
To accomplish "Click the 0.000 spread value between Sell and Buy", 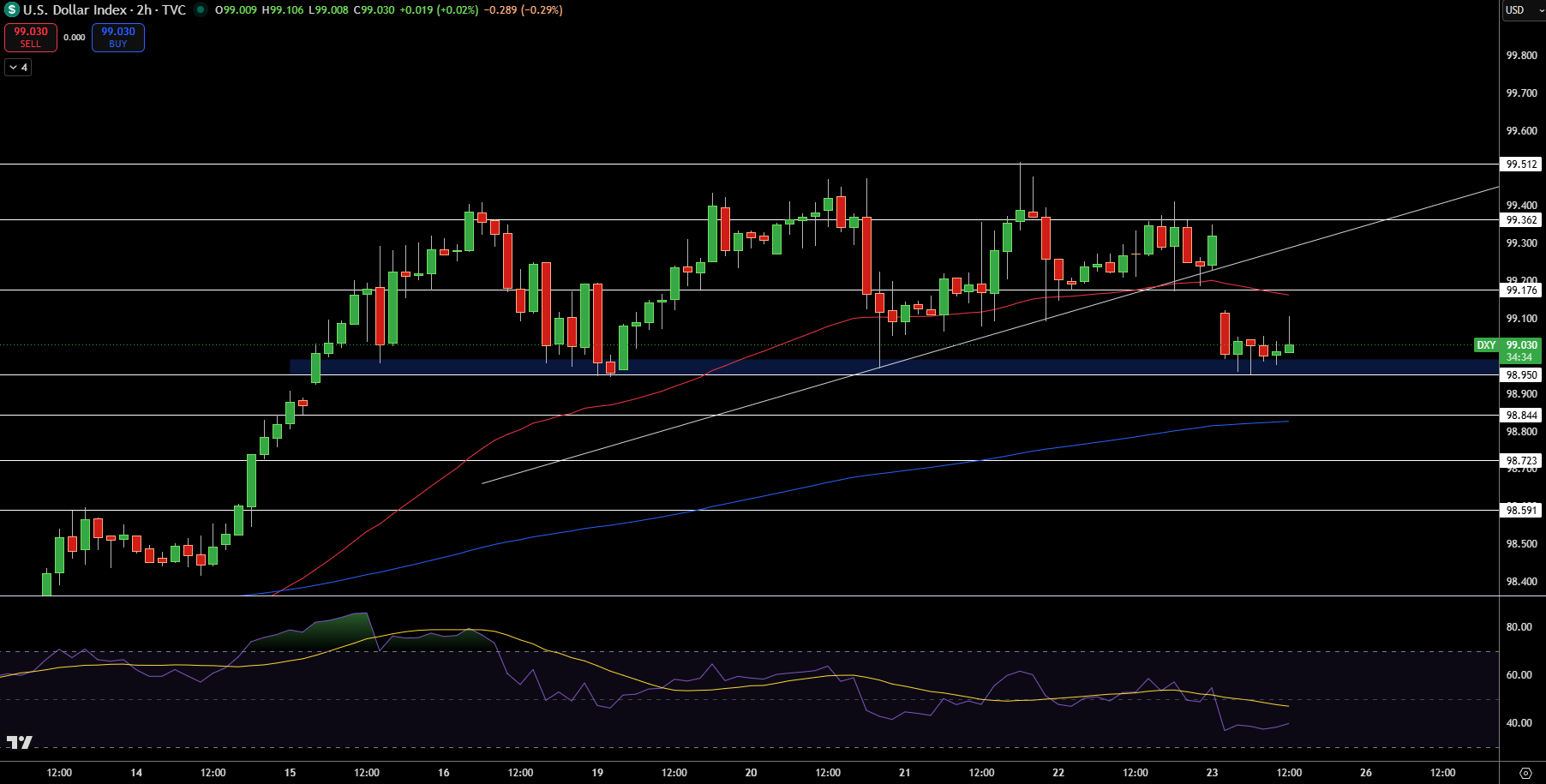I will (x=75, y=38).
